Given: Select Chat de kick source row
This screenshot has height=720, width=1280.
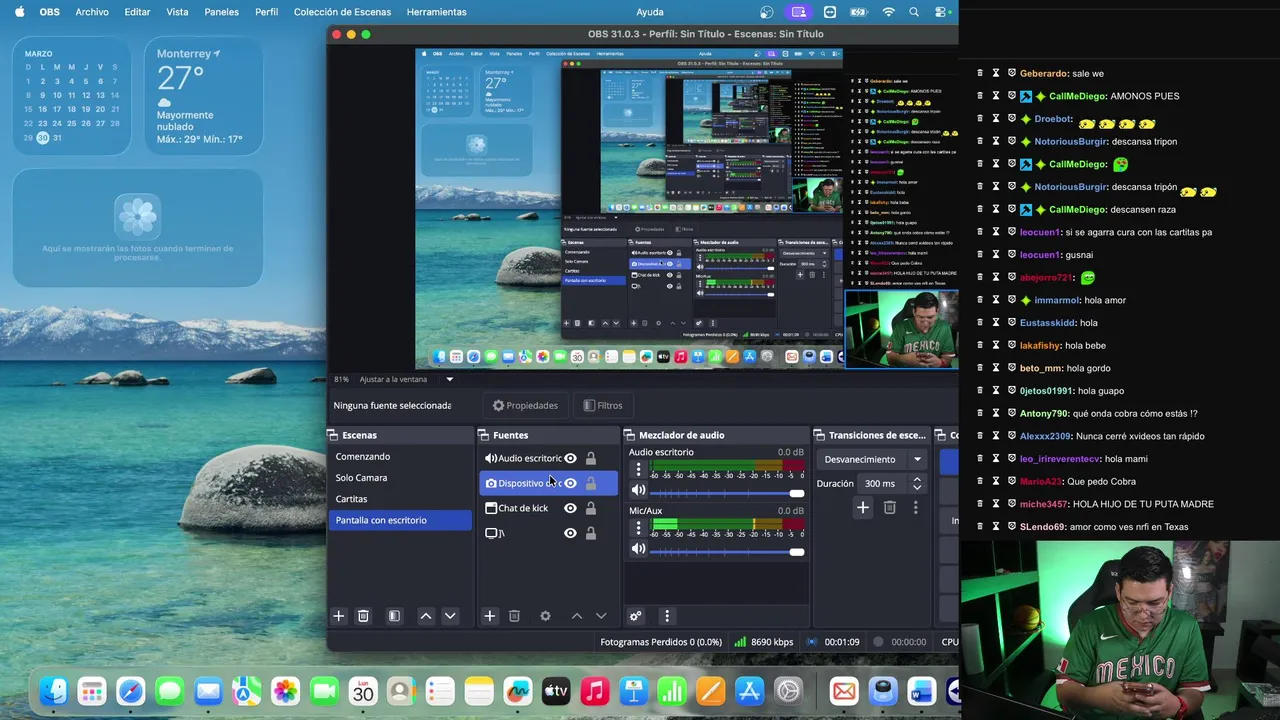Looking at the screenshot, I should (547, 508).
